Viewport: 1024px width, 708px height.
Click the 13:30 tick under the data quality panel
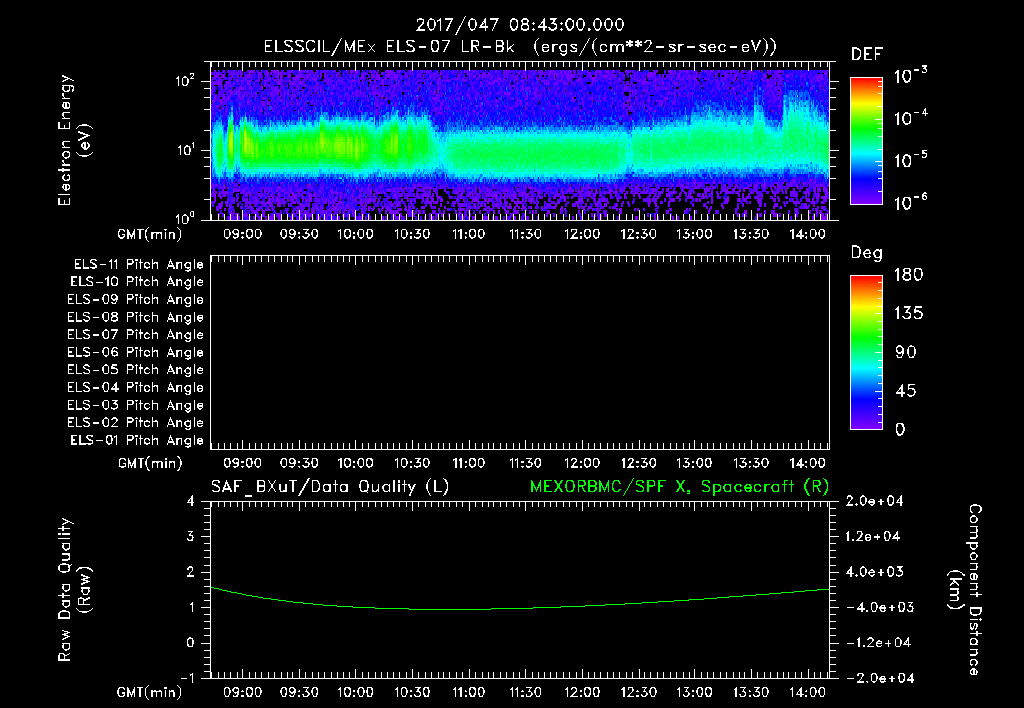(751, 692)
